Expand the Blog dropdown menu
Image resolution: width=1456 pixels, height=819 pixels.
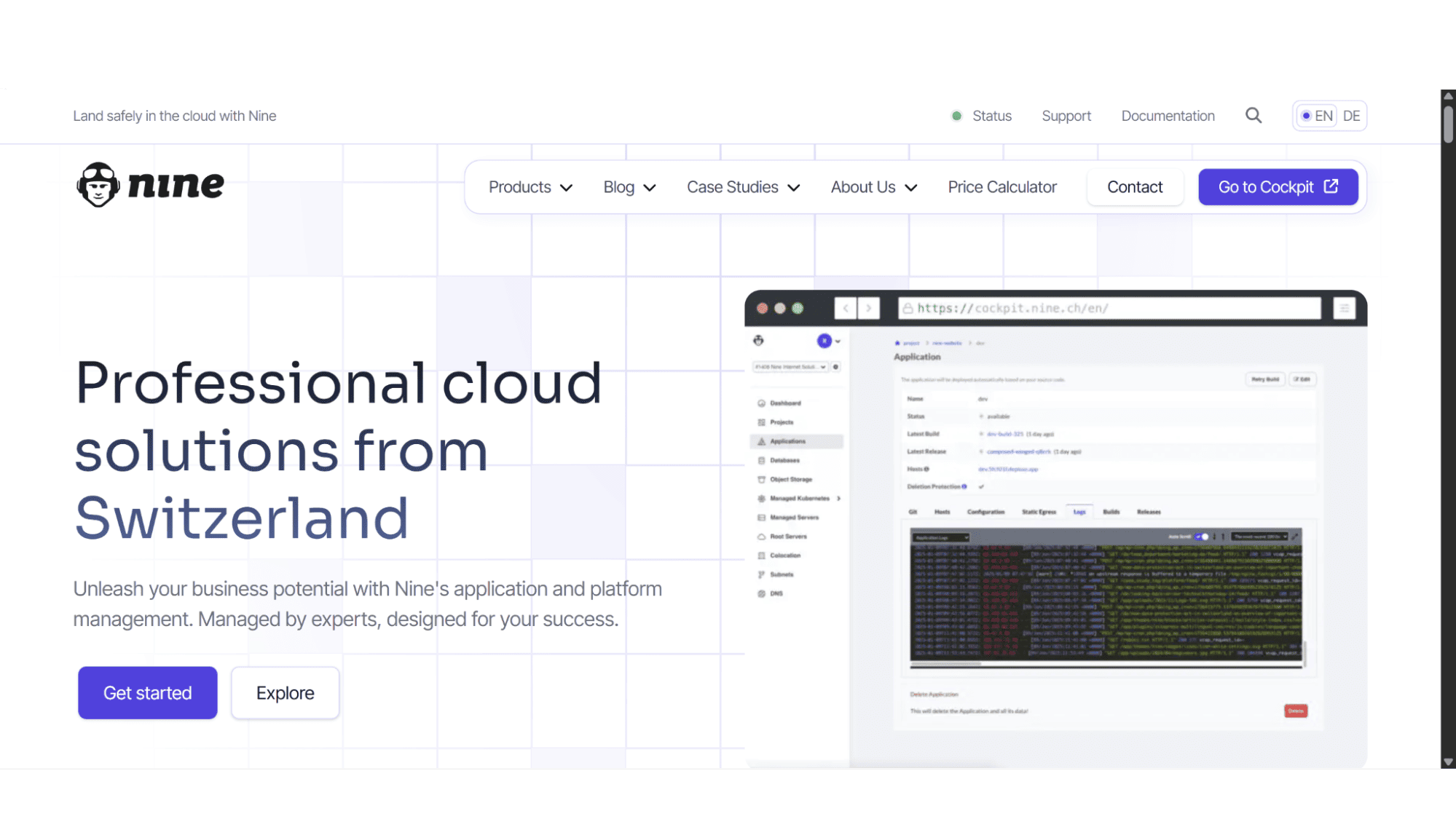[630, 187]
